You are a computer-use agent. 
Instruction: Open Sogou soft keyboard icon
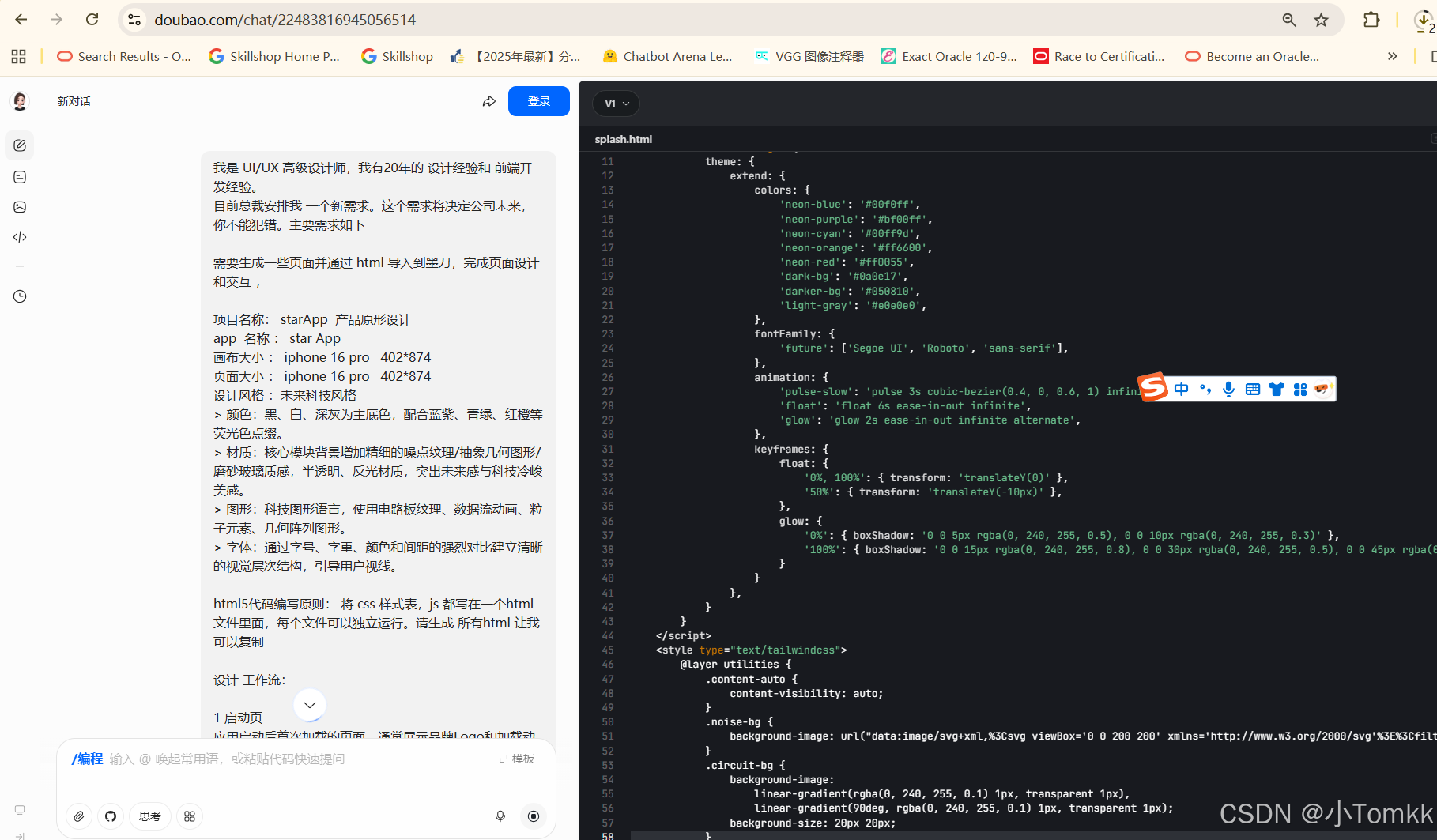(1253, 389)
